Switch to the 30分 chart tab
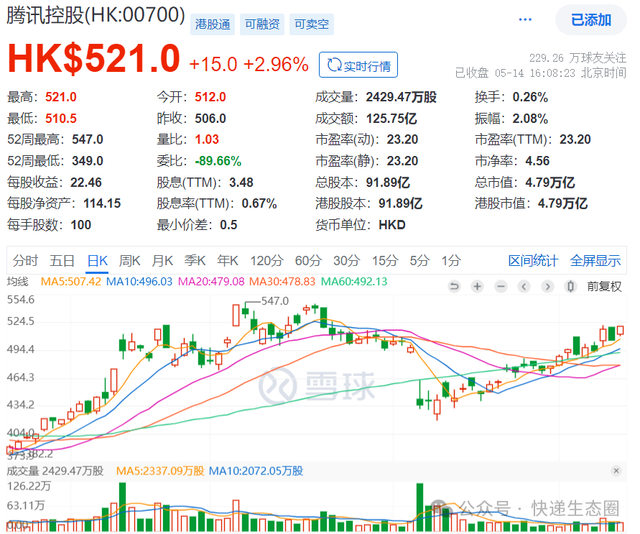640x534 pixels. [347, 260]
